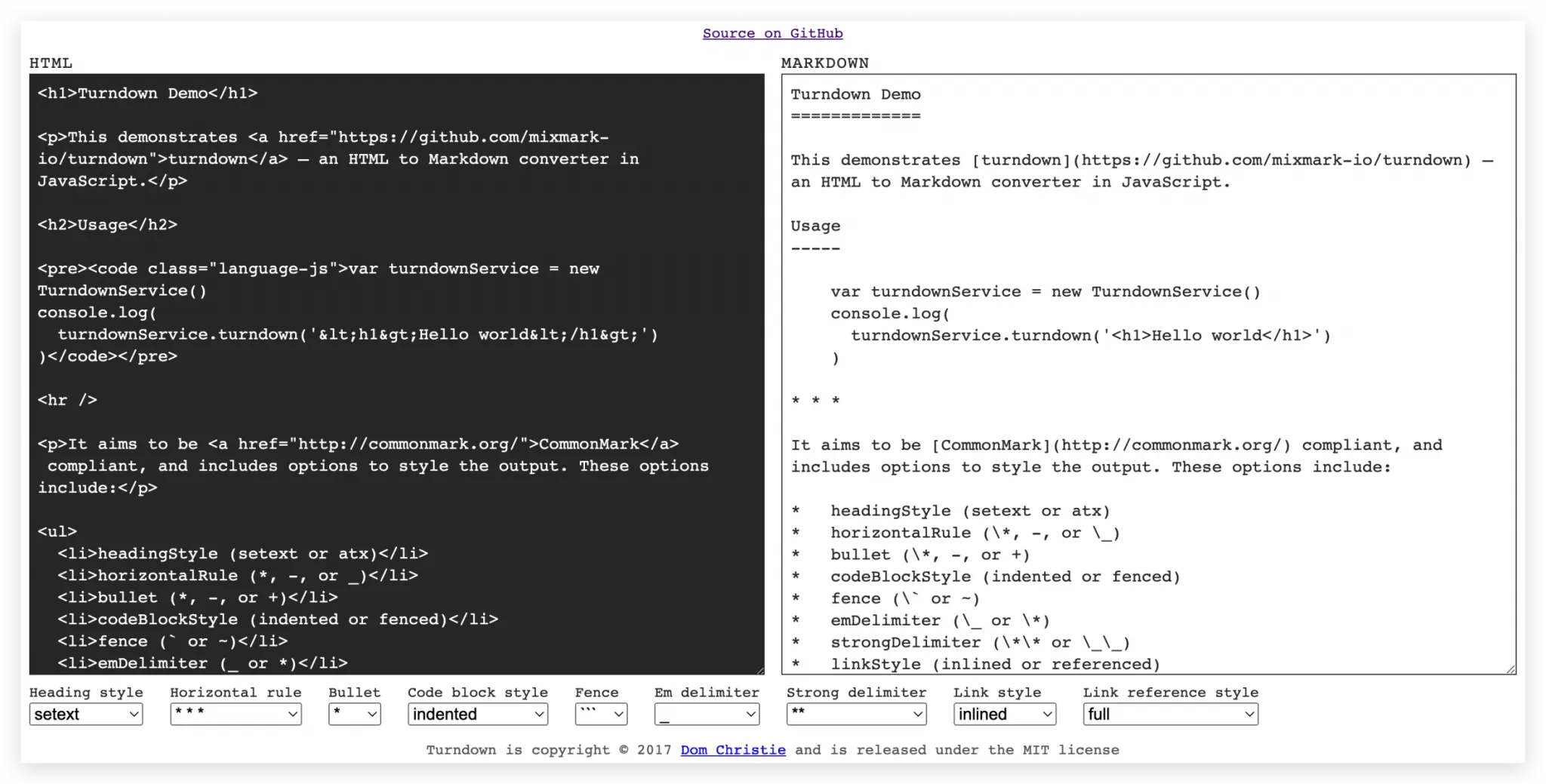Open the Source on GitHub link
The width and height of the screenshot is (1546, 784).
[x=772, y=33]
